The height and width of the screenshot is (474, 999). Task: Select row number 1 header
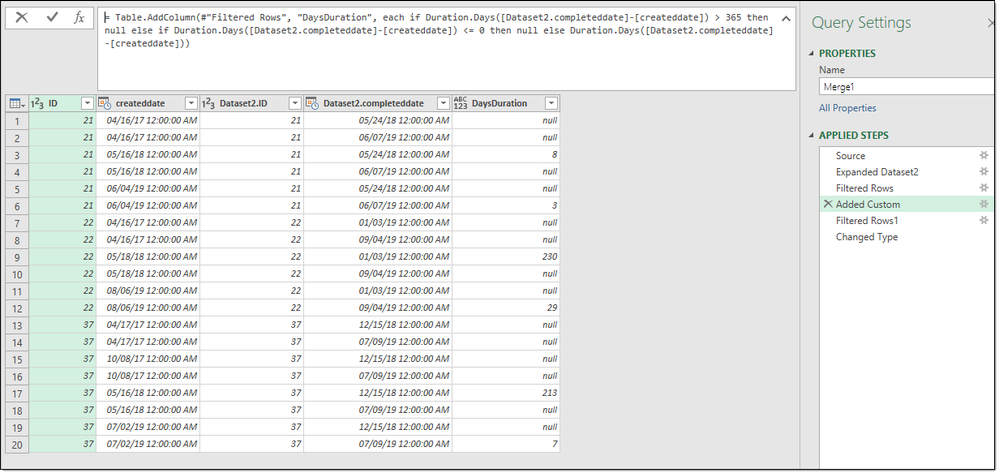[x=17, y=120]
